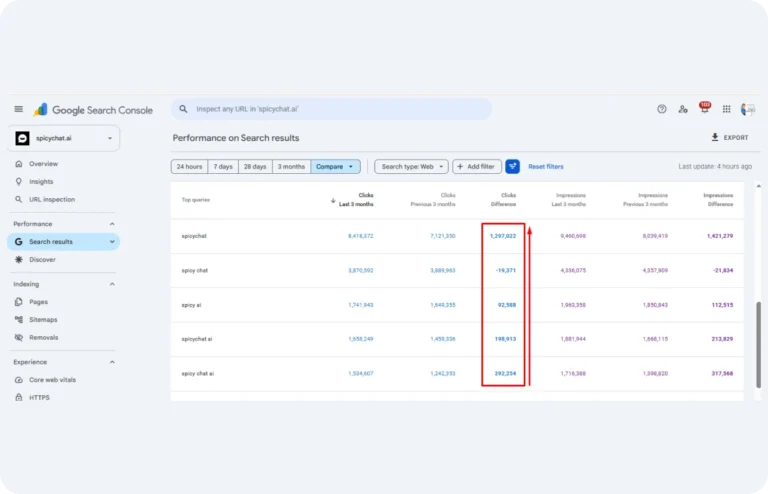Click the Core web vitals gauge icon
This screenshot has height=494, width=768.
click(x=19, y=379)
